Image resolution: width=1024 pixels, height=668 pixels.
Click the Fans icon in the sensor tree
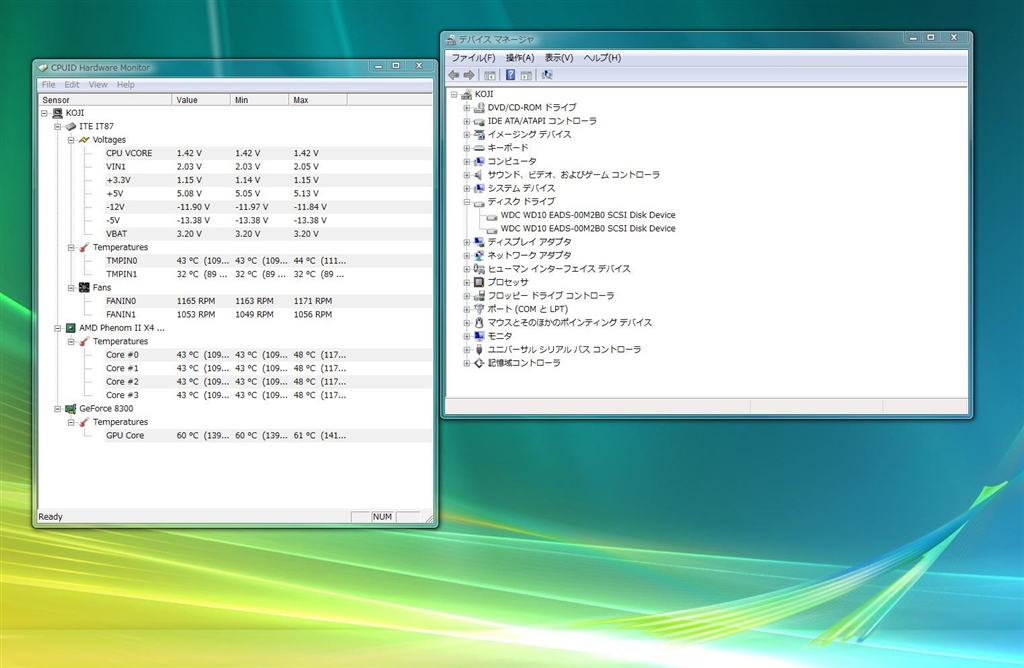pos(84,287)
